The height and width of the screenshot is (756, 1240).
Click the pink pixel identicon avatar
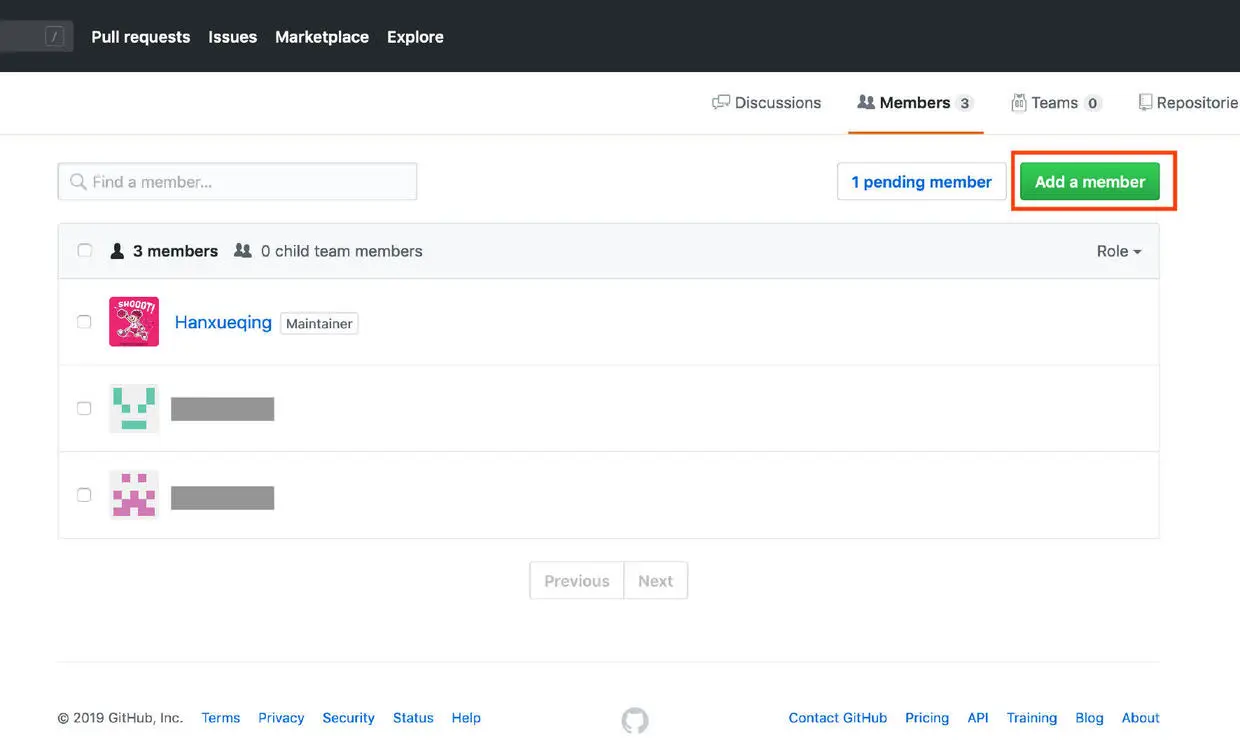tap(134, 495)
